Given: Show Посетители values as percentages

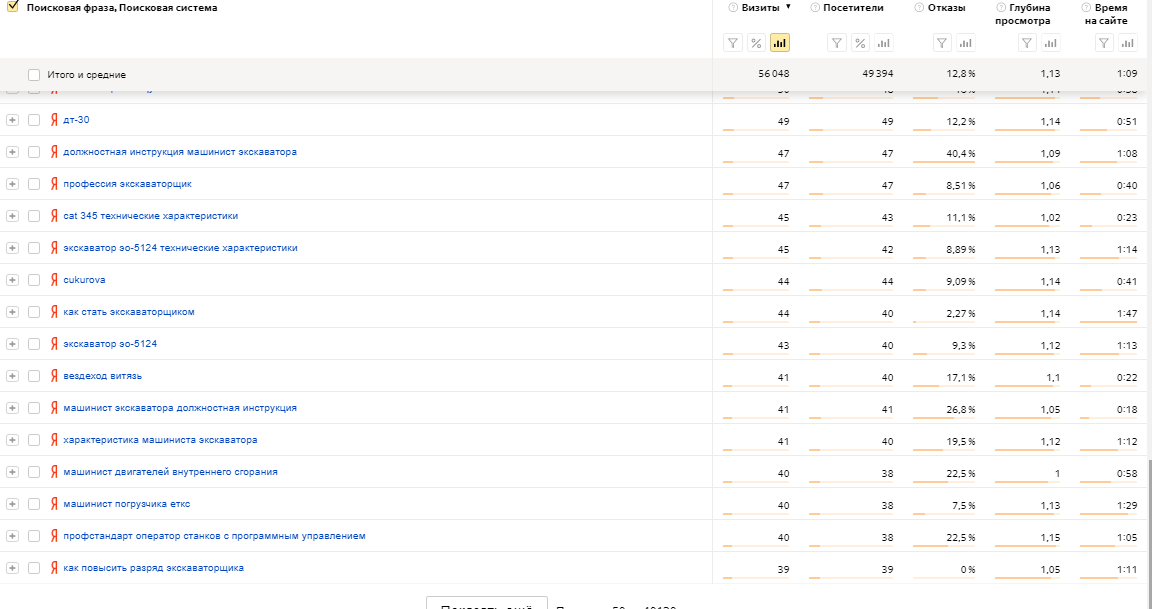Looking at the screenshot, I should point(860,43).
